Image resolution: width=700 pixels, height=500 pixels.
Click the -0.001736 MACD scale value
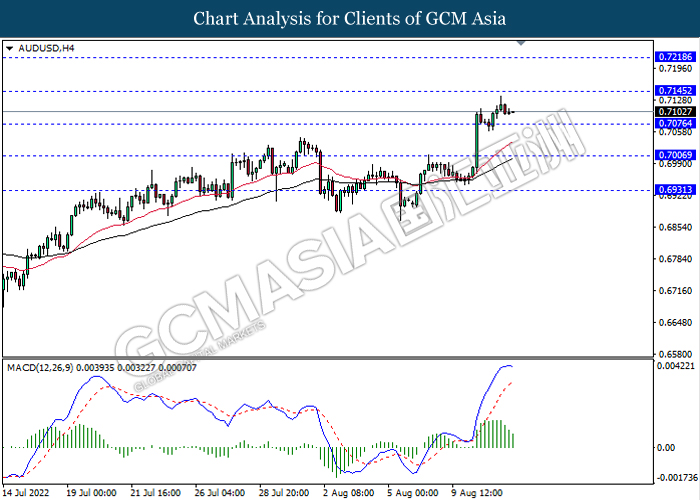point(676,478)
